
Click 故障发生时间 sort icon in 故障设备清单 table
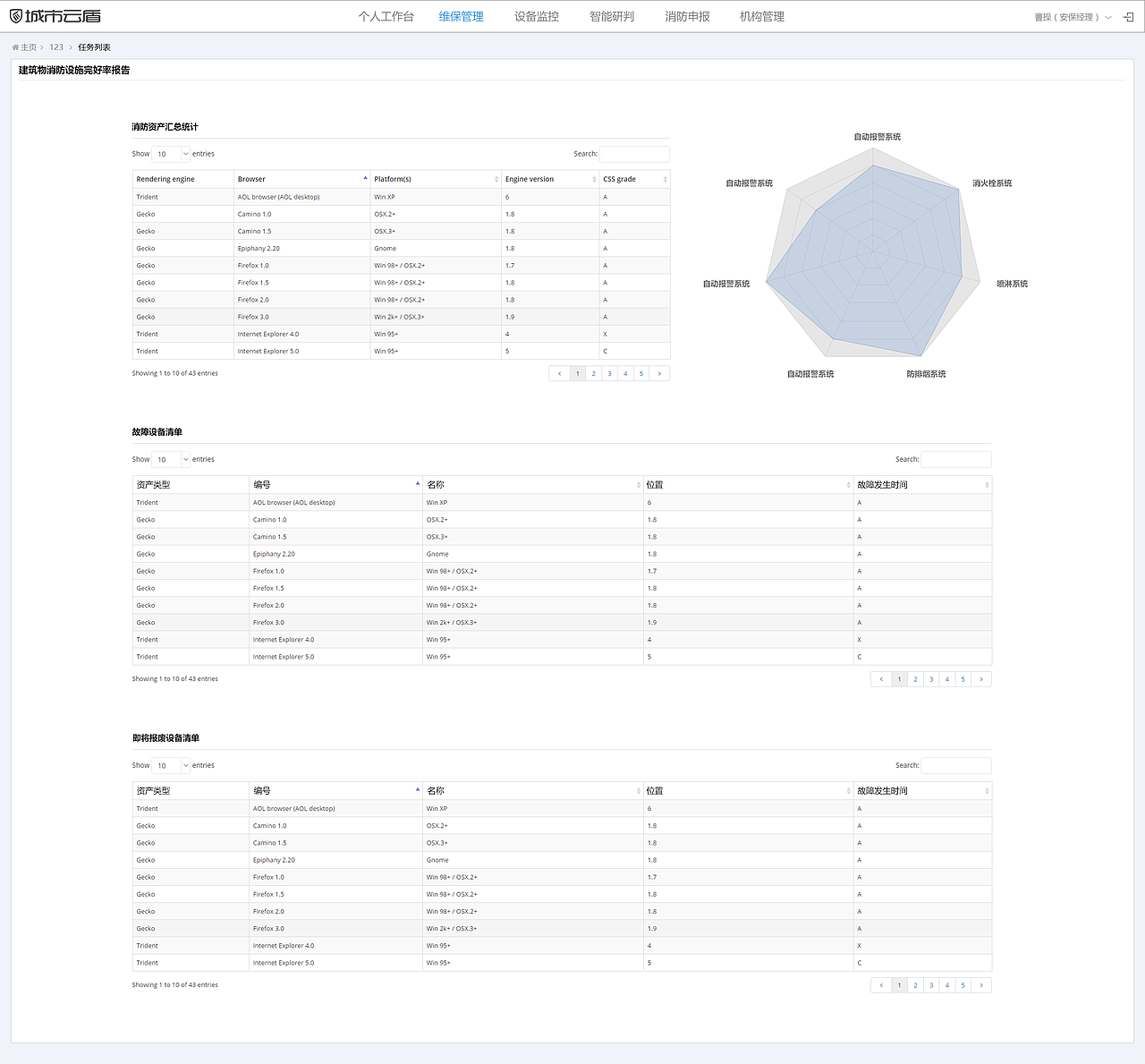tap(987, 485)
